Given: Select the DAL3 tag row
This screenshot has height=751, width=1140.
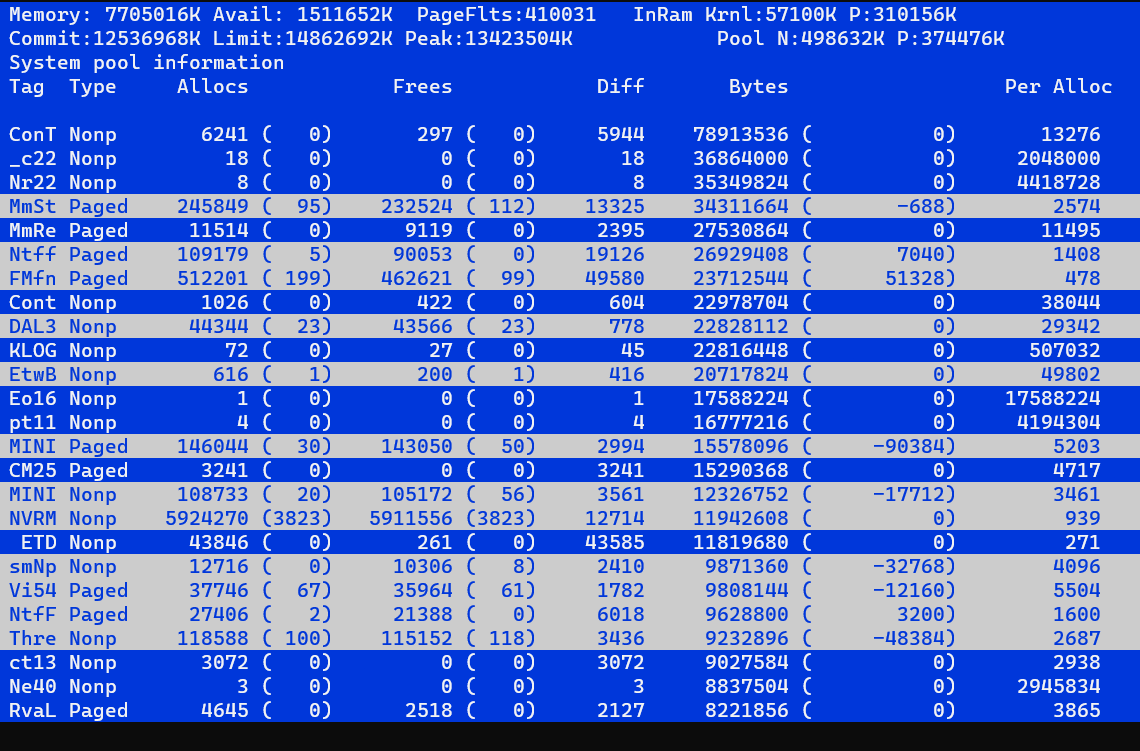Looking at the screenshot, I should (570, 326).
